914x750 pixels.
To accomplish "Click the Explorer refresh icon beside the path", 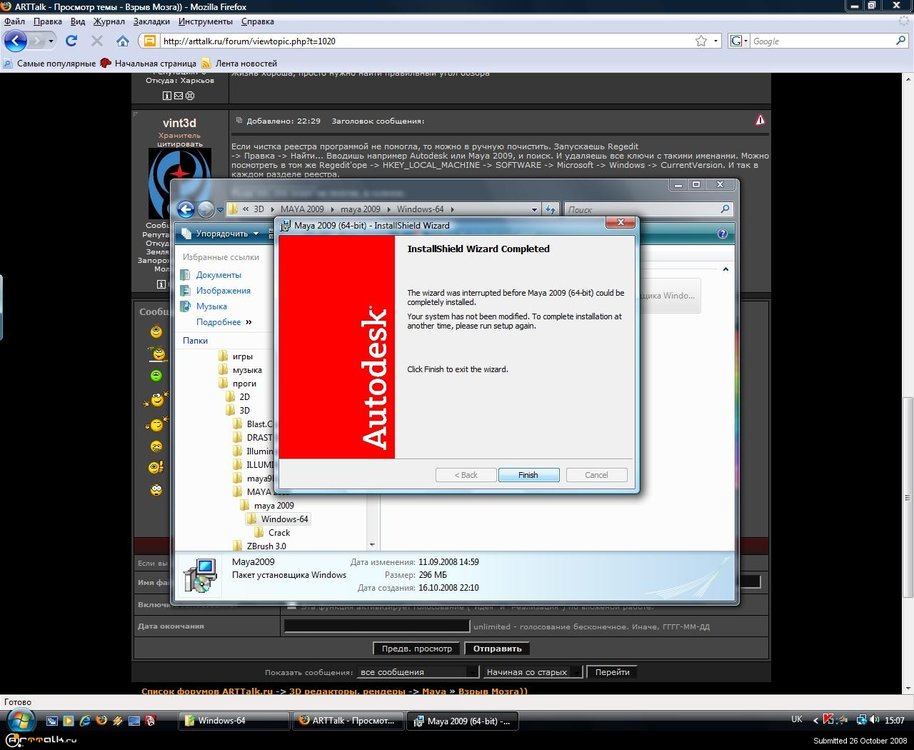I will click(550, 209).
